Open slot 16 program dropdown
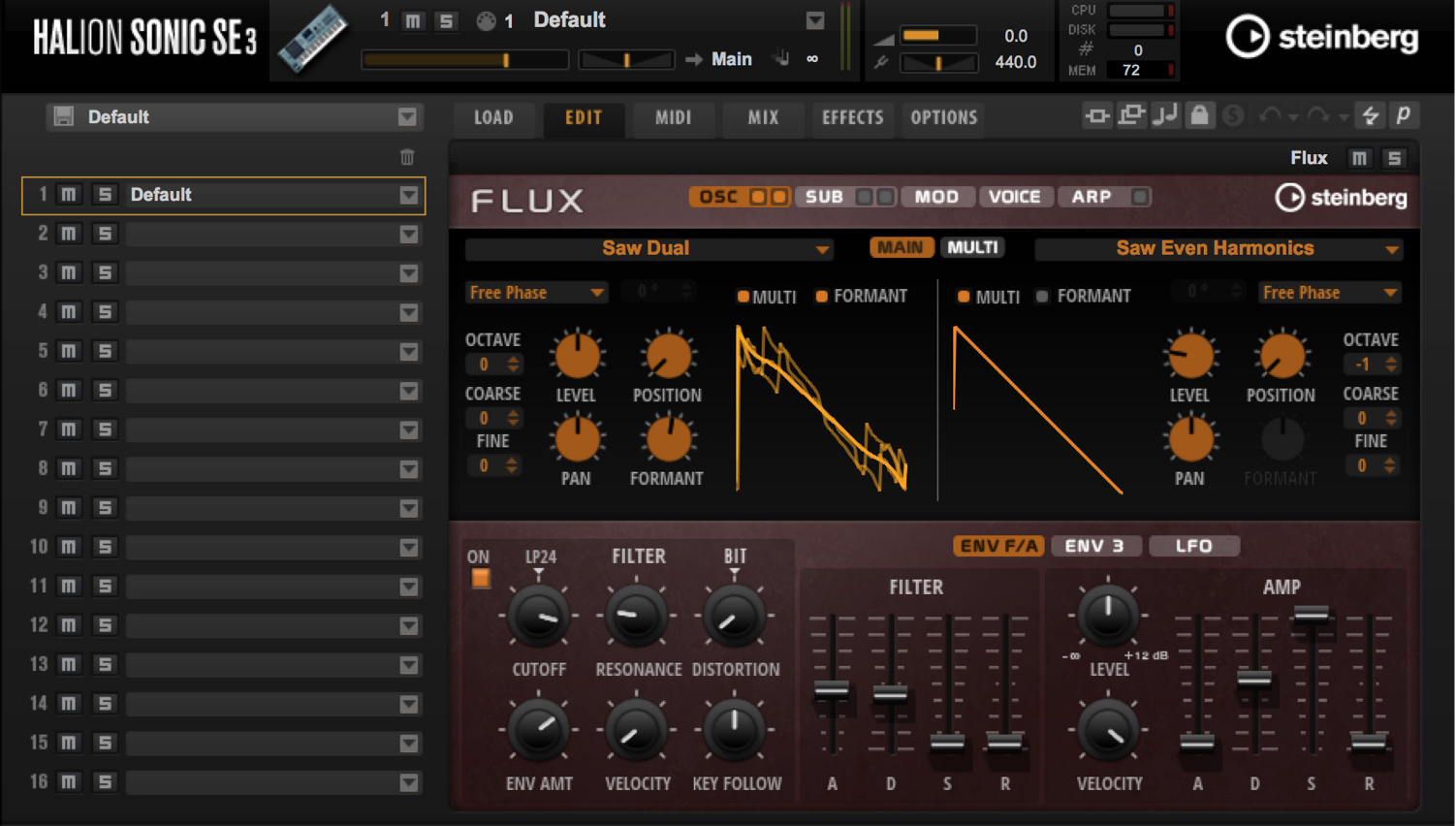 tap(409, 781)
